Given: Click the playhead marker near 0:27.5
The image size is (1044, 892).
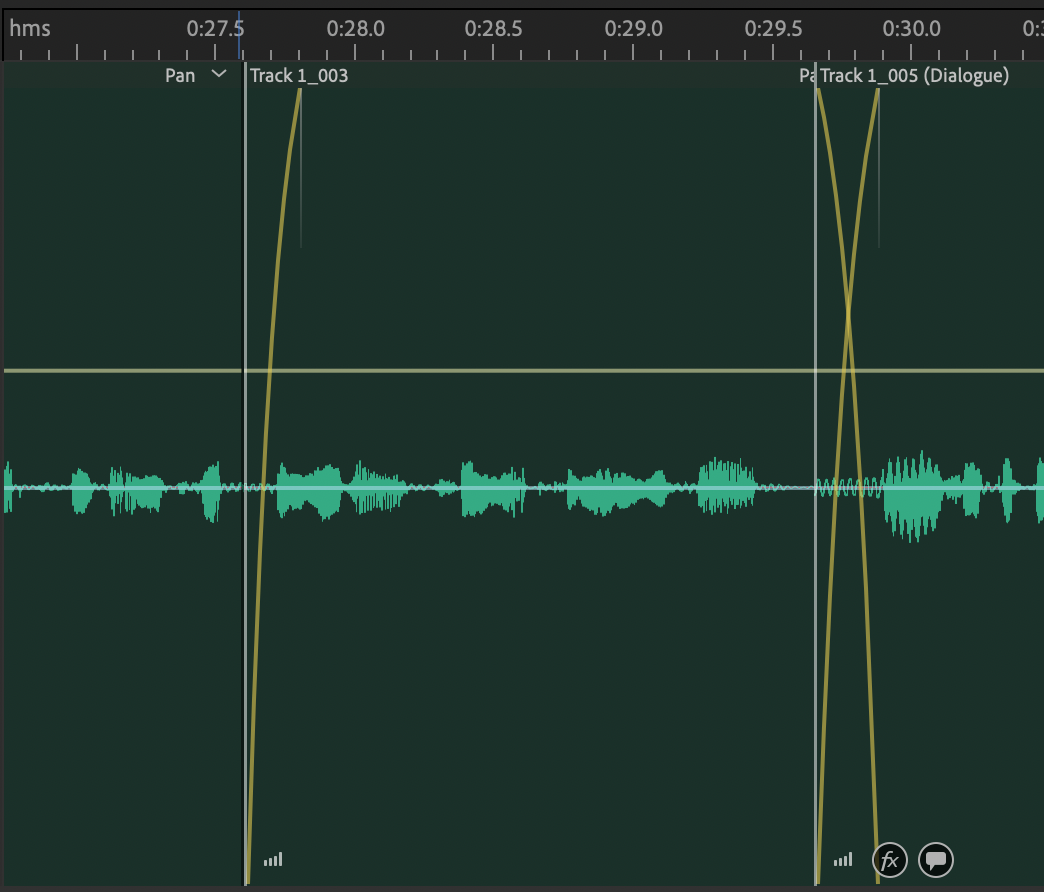Looking at the screenshot, I should pos(239,28).
